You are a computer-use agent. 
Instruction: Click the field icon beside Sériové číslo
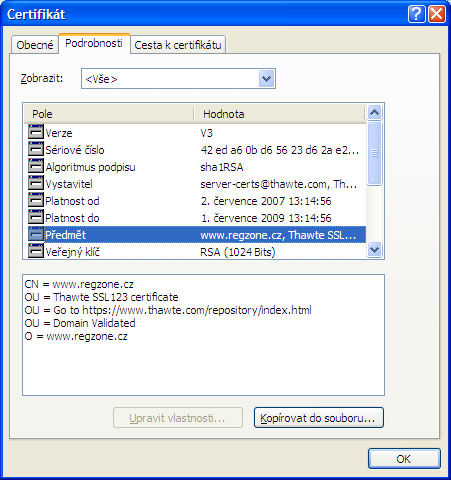(36, 149)
